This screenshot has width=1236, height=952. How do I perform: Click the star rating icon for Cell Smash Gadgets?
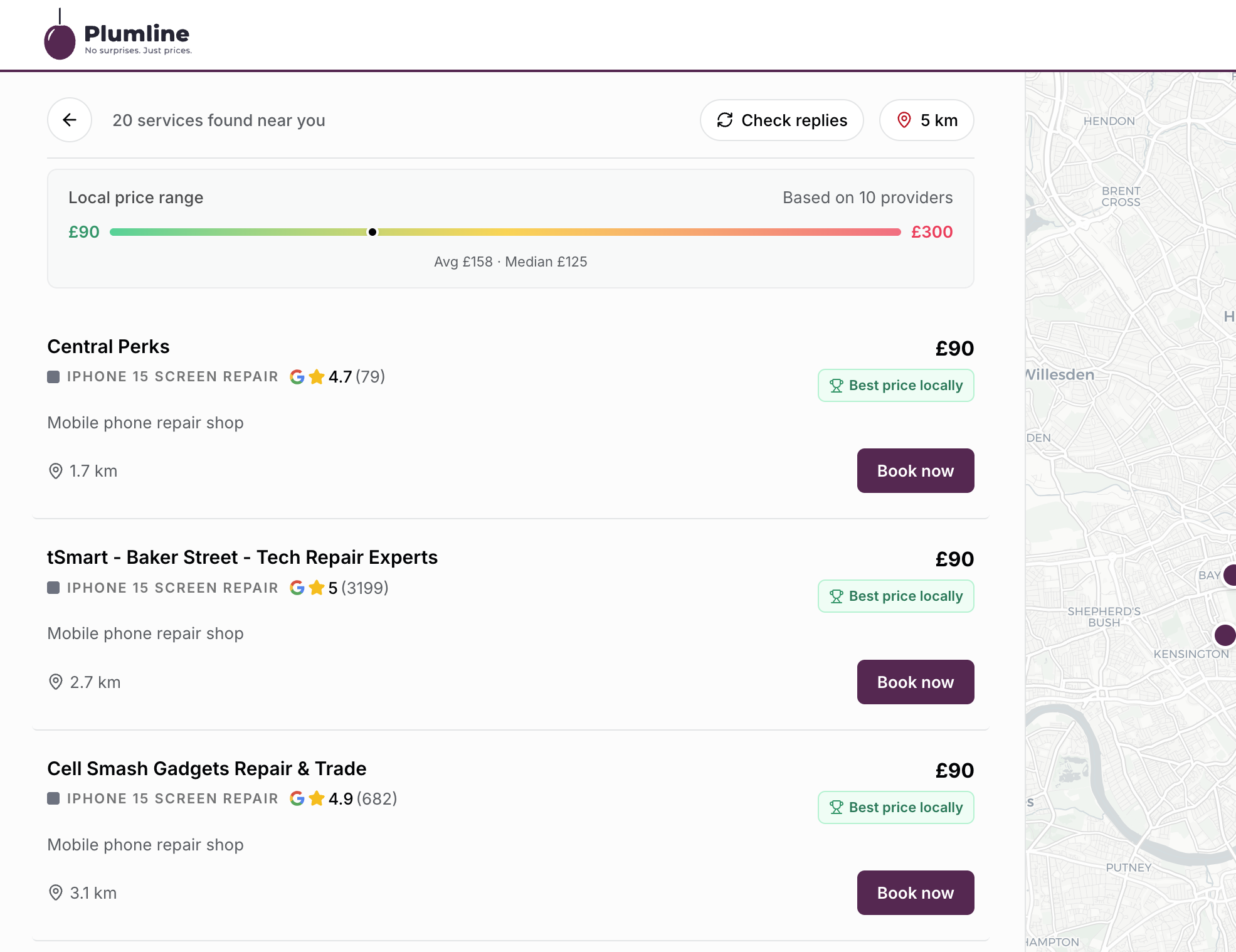pyautogui.click(x=317, y=798)
